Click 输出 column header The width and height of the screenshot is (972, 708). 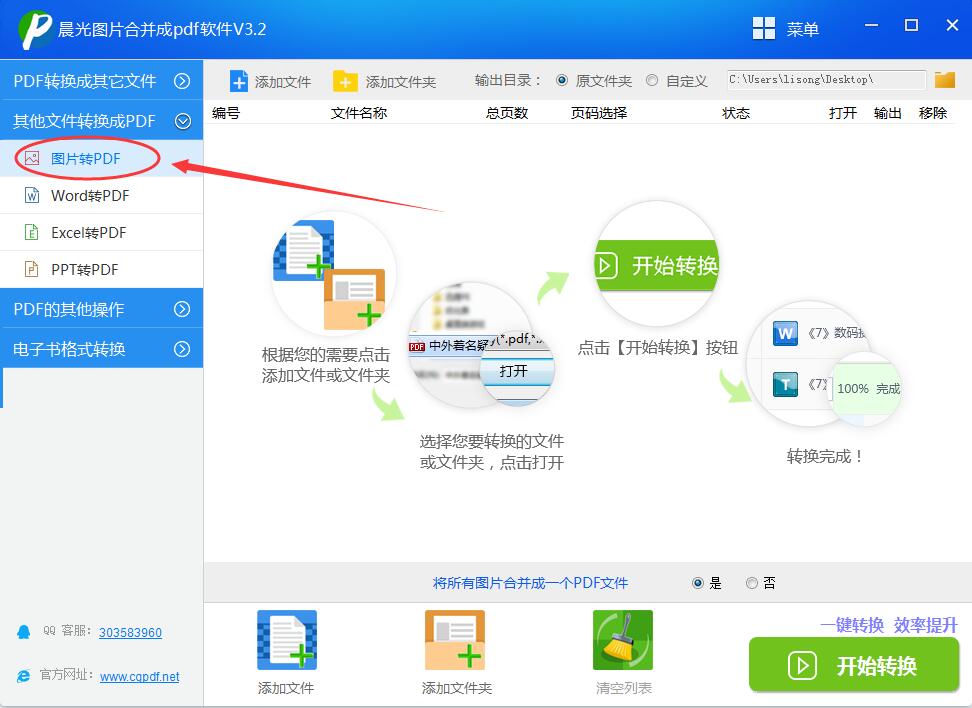[887, 113]
